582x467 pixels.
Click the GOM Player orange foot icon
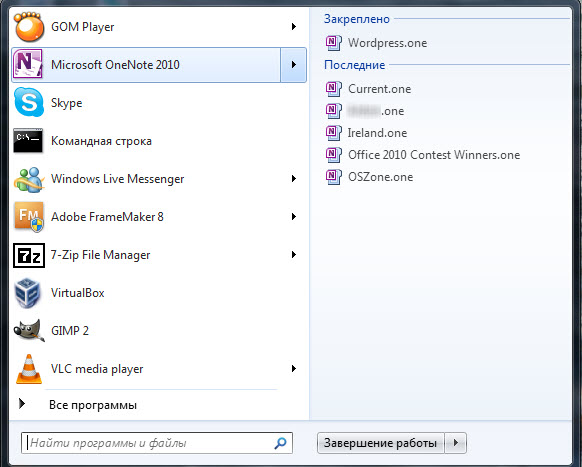tap(29, 26)
